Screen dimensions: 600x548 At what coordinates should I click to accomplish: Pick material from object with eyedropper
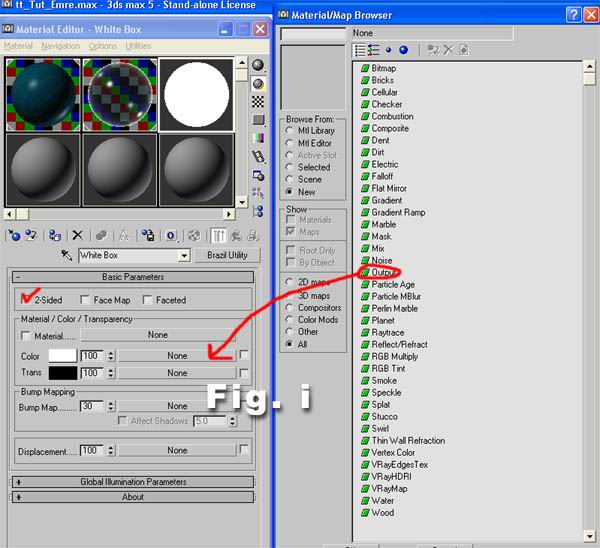[68, 256]
